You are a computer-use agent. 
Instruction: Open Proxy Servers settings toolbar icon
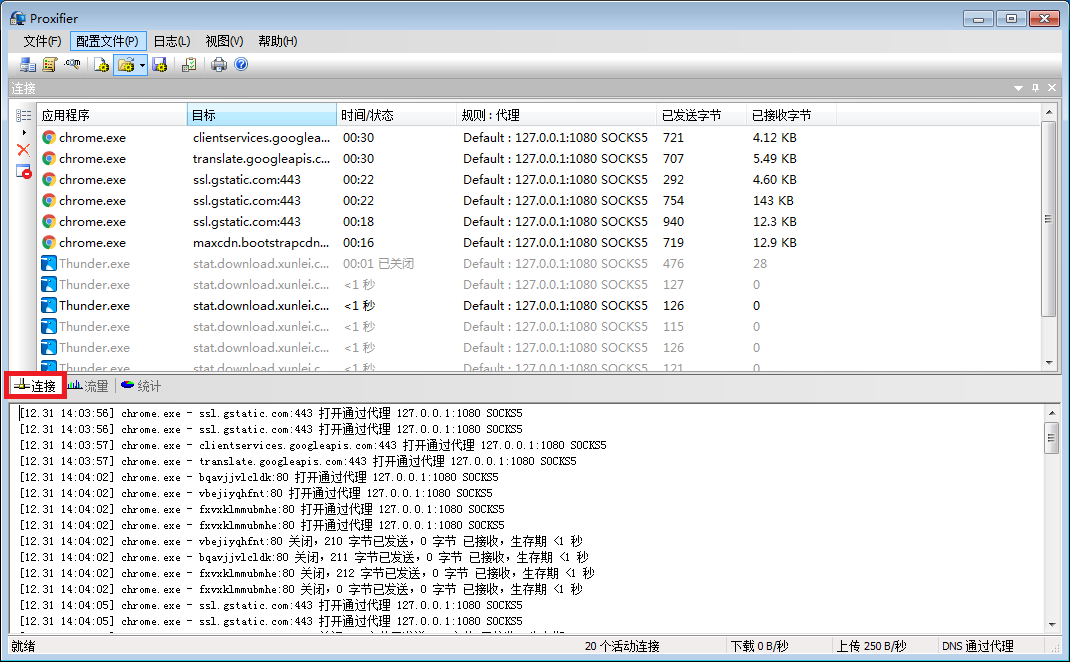click(x=28, y=65)
